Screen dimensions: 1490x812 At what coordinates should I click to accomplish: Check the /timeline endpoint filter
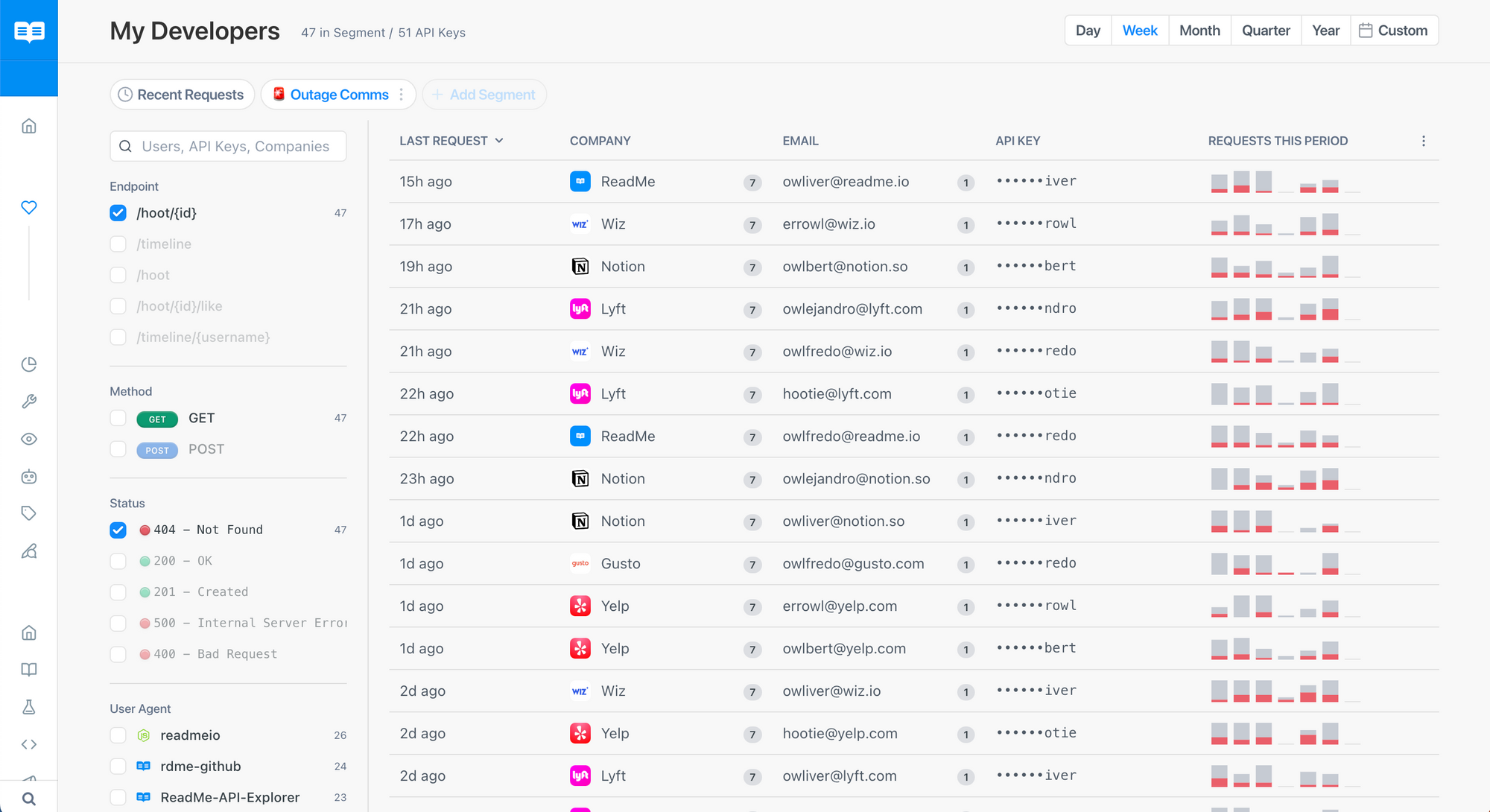(x=118, y=244)
